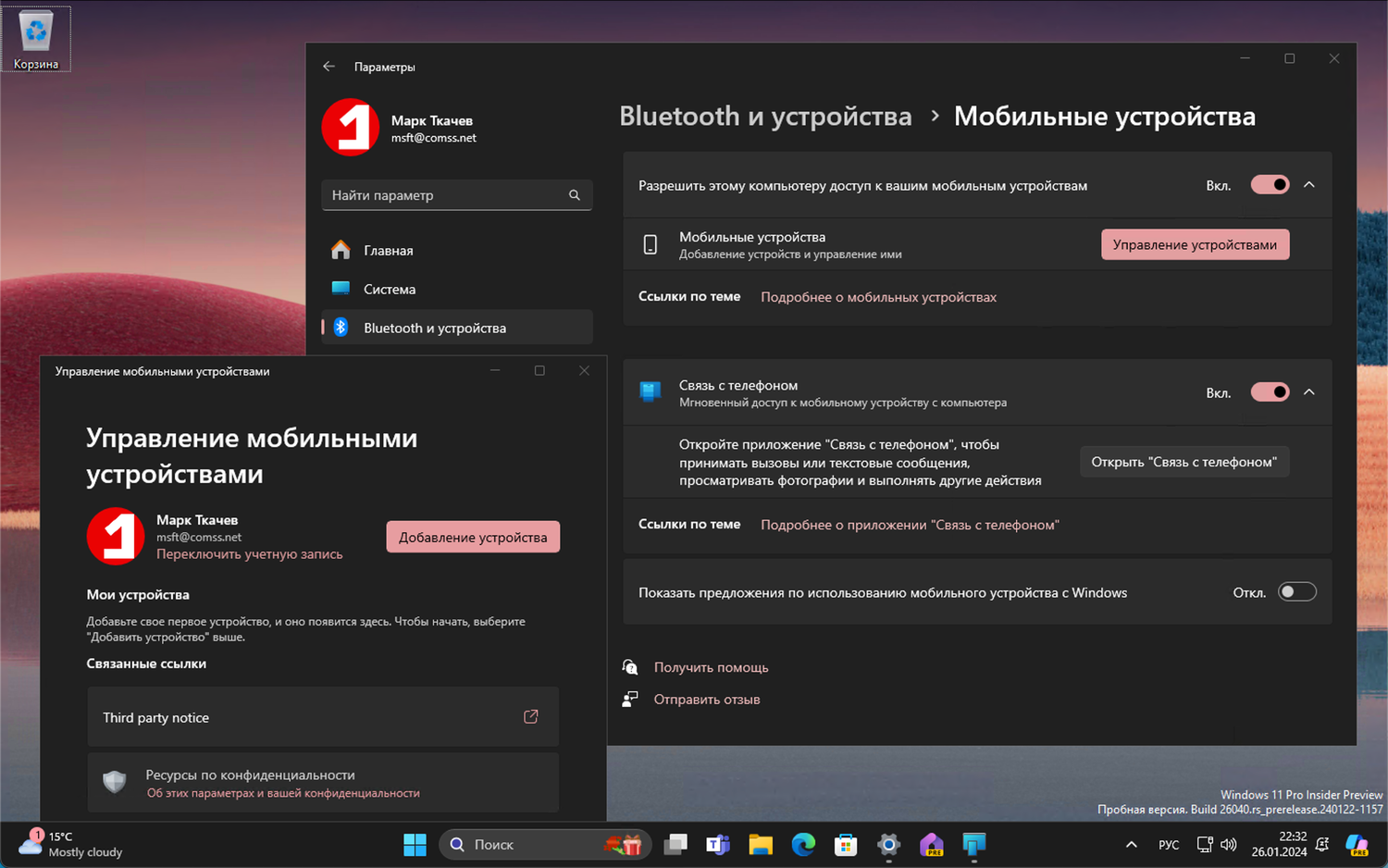
Task: Open the purple PRE app on taskbar
Action: click(x=931, y=844)
